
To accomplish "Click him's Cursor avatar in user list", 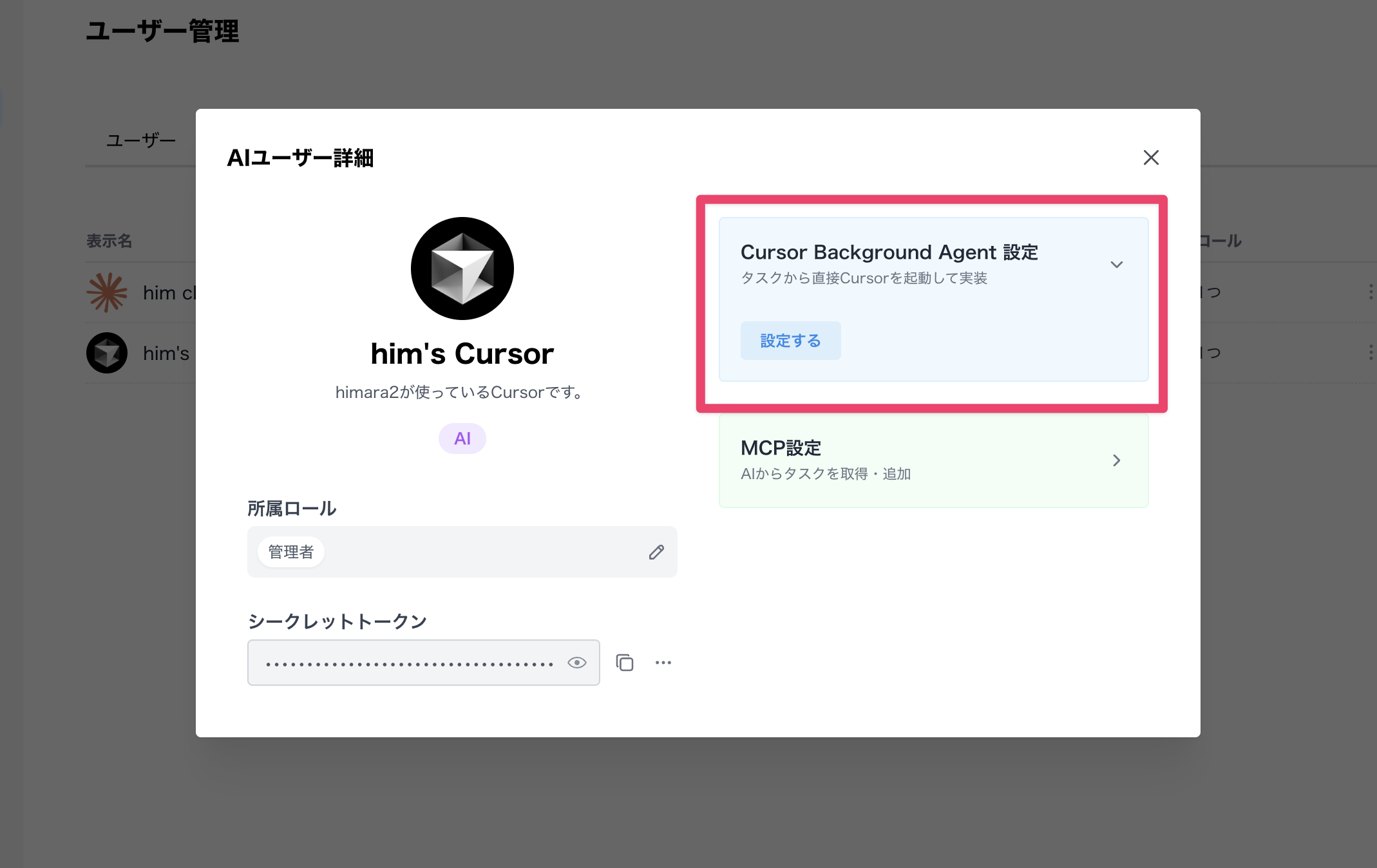I will coord(107,353).
